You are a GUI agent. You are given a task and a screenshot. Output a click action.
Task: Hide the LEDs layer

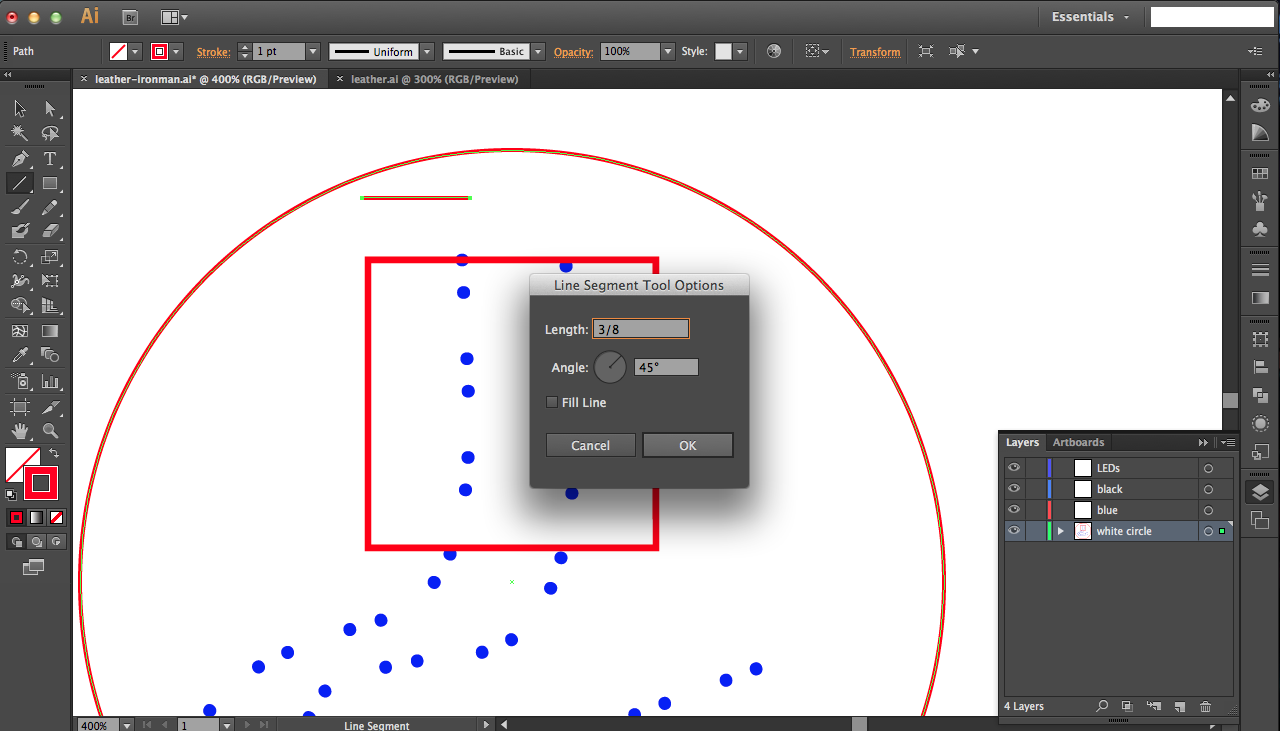[1013, 467]
